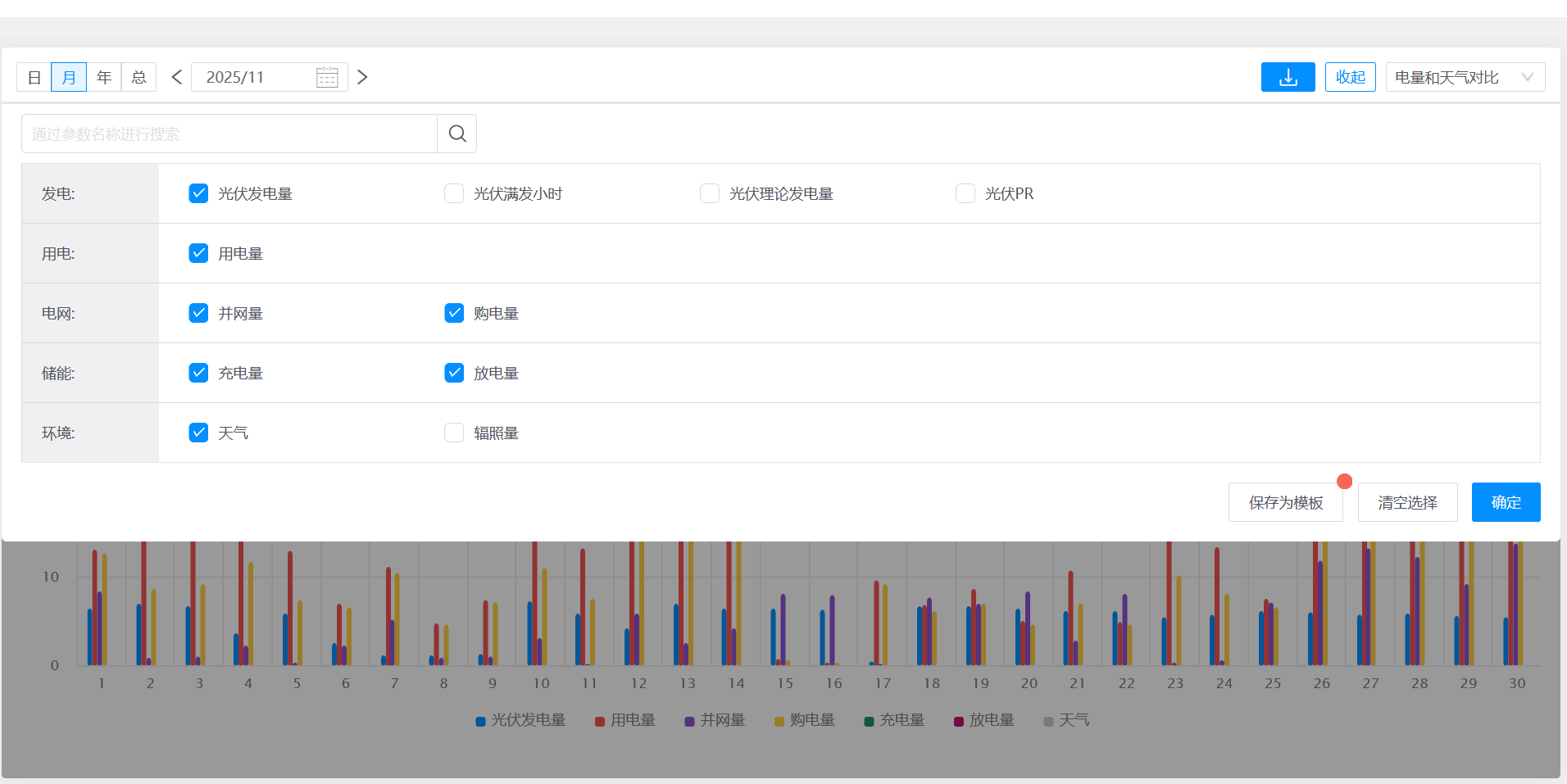Viewport: 1567px width, 784px height.
Task: Click the search magnifier icon
Action: coord(457,134)
